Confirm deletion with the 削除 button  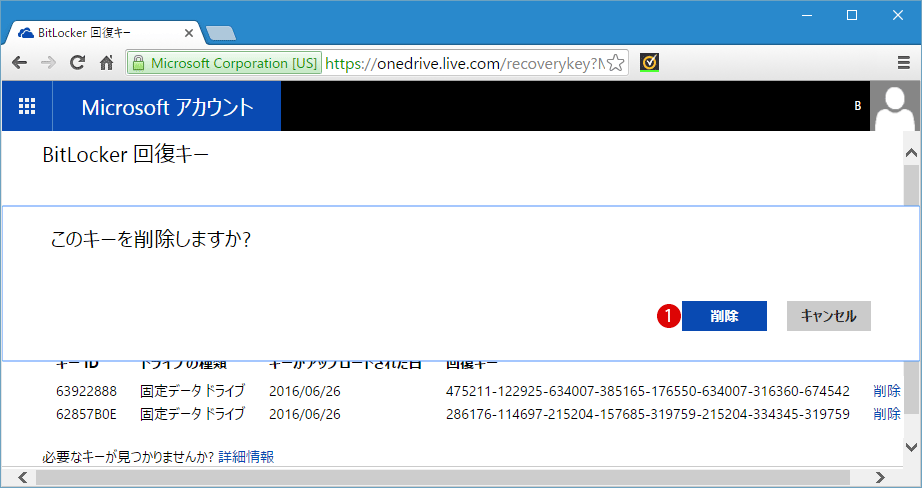click(x=724, y=316)
